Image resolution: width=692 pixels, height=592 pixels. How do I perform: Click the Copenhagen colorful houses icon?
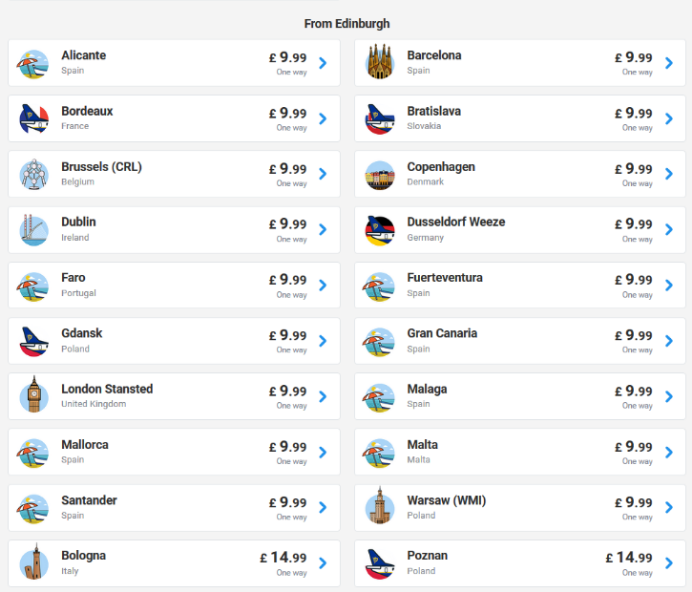pos(380,175)
